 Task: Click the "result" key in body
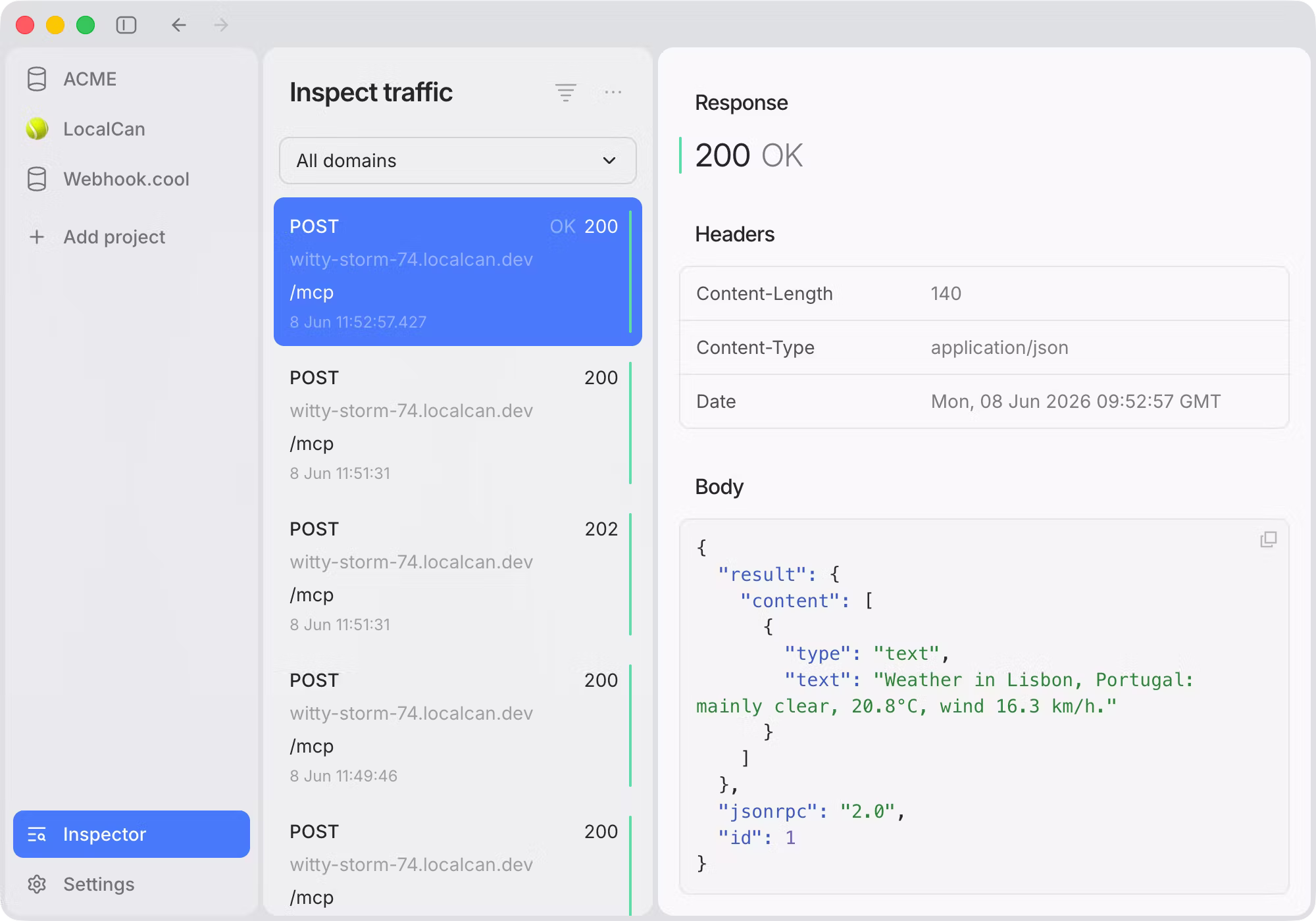[x=761, y=574]
